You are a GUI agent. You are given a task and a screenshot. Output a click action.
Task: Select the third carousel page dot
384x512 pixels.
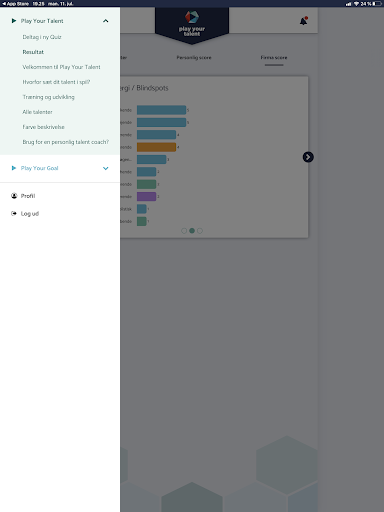[x=200, y=231]
